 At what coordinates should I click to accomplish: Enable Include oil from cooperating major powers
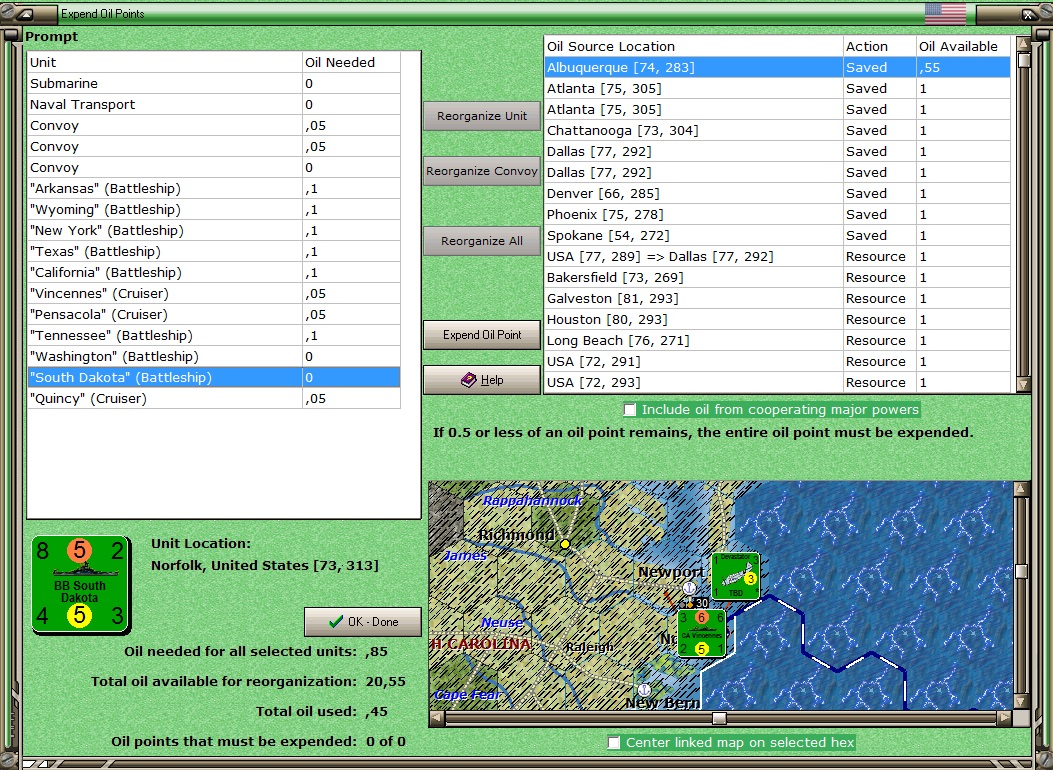pyautogui.click(x=629, y=410)
